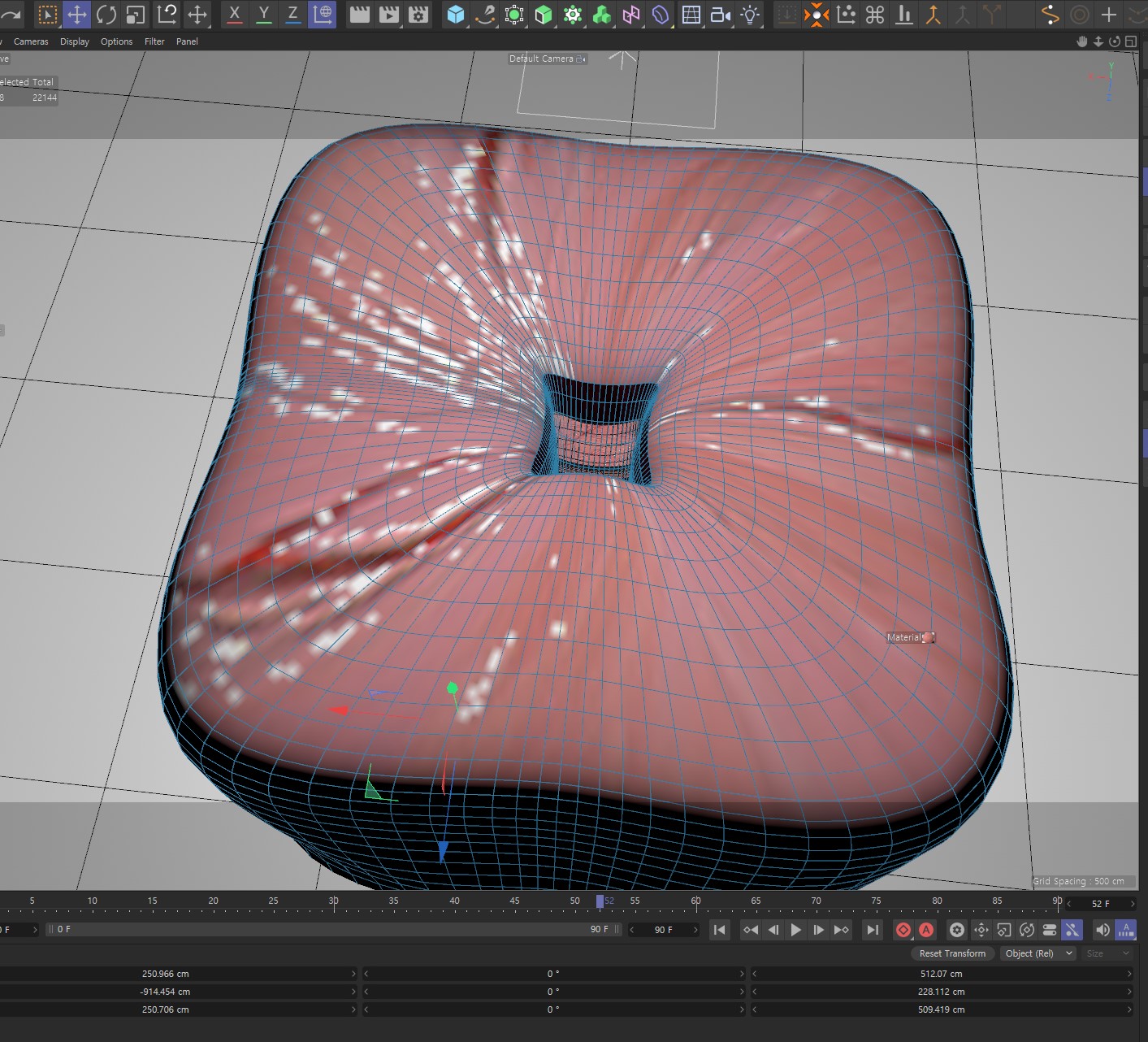1148x1042 pixels.
Task: Select the Scale tool
Action: (136, 15)
